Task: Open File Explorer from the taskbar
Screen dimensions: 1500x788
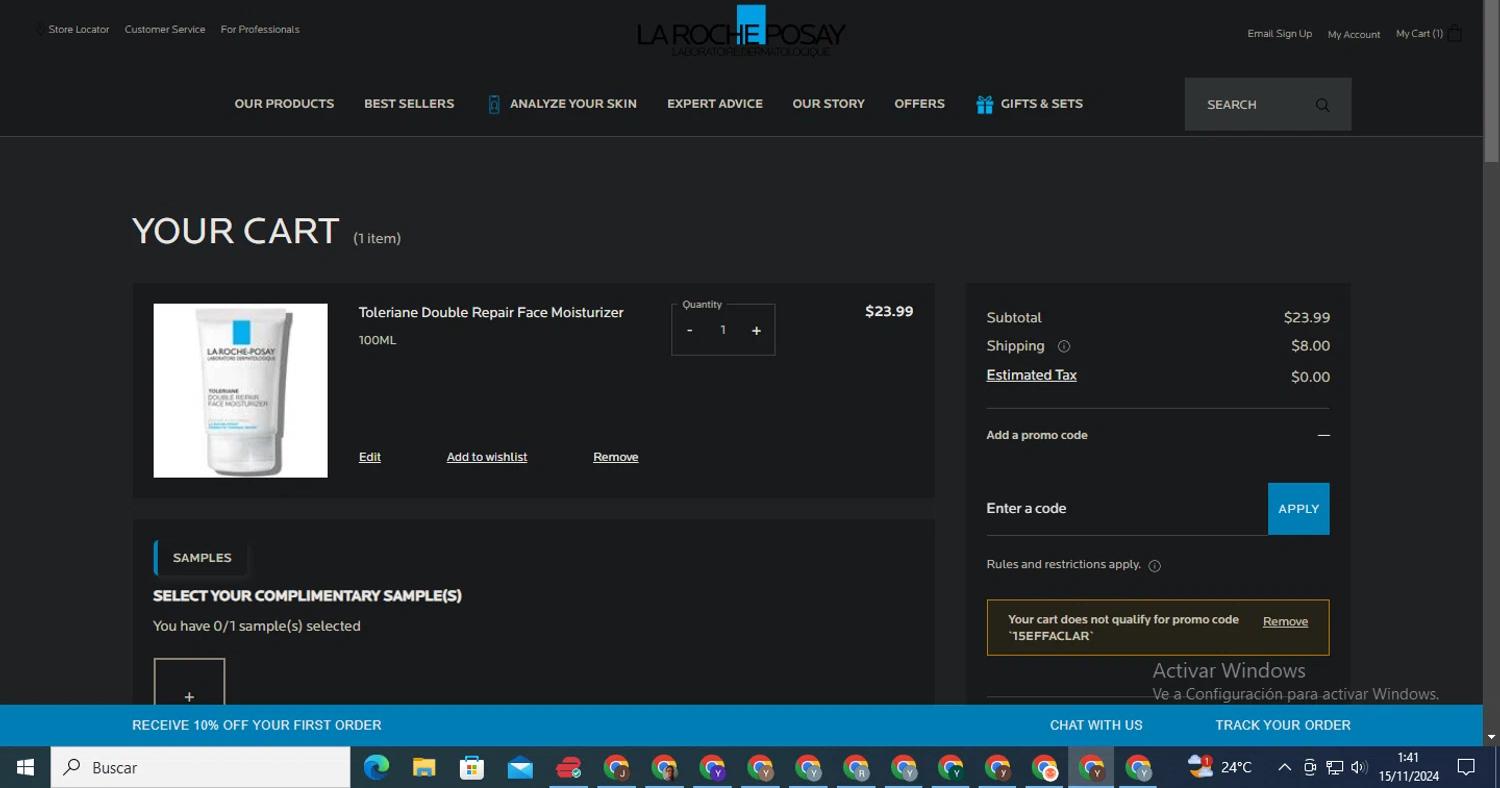Action: coord(424,767)
